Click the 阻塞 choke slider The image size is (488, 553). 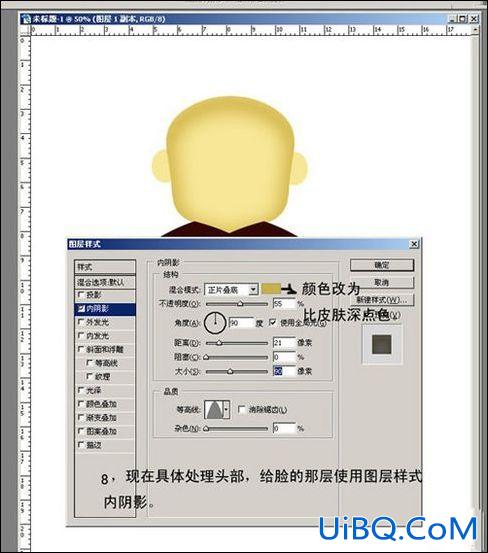pyautogui.click(x=237, y=357)
